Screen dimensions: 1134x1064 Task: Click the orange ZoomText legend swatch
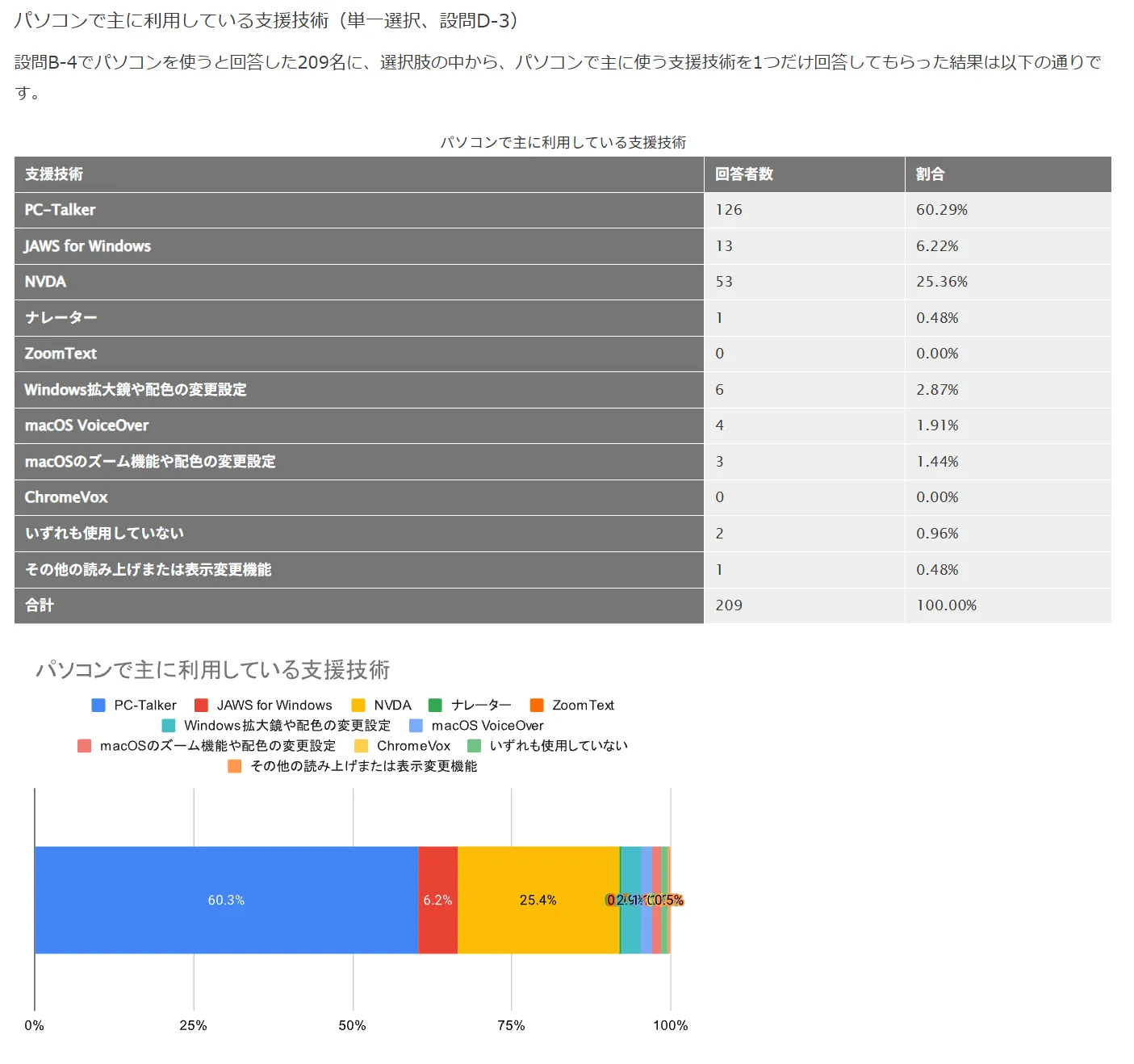537,706
